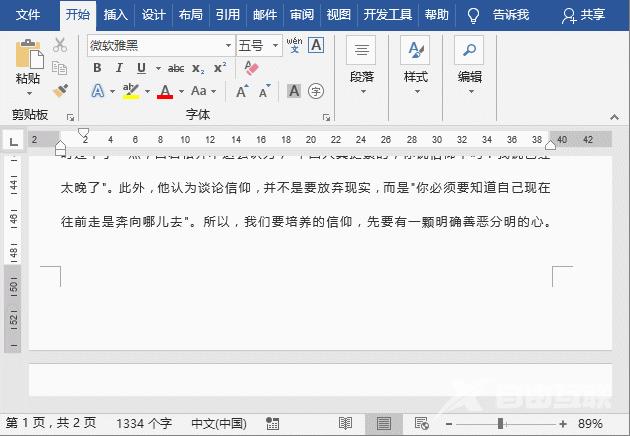
Task: Click the Clear Formatting eraser icon
Action: [x=251, y=68]
